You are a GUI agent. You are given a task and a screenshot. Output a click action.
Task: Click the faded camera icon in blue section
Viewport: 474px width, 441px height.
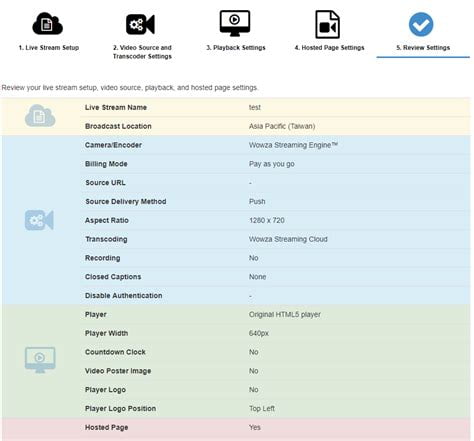(39, 220)
